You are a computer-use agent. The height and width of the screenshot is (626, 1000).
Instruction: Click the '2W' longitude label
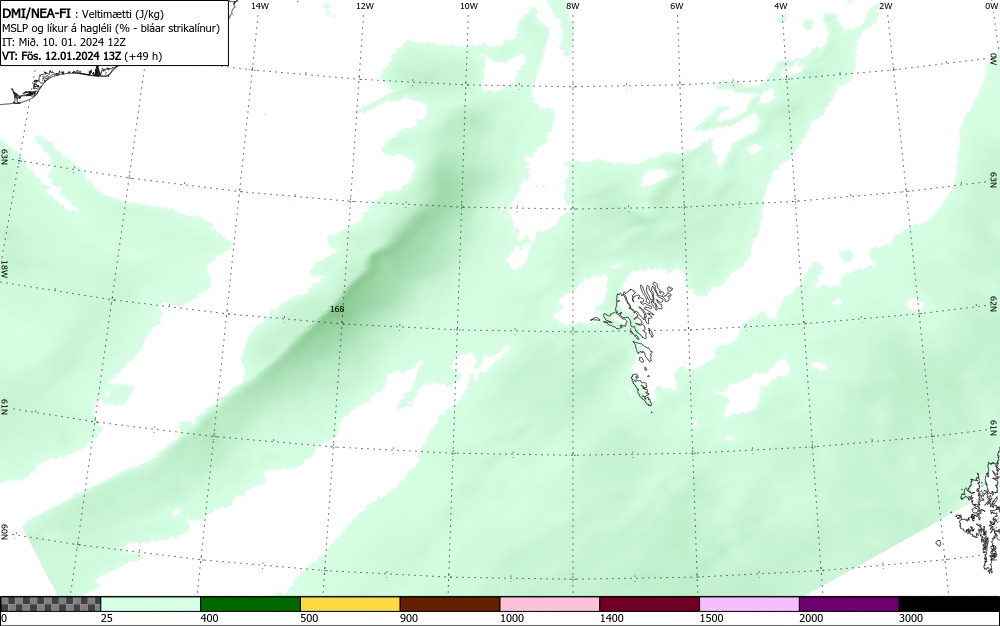885,6
